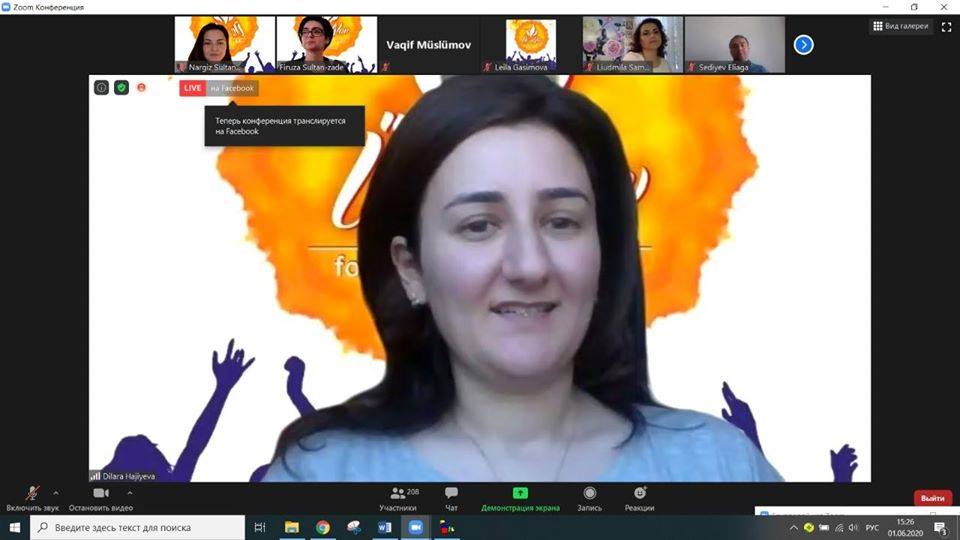Unmute microphone with Включить звук button
The height and width of the screenshot is (540, 960).
(x=32, y=494)
